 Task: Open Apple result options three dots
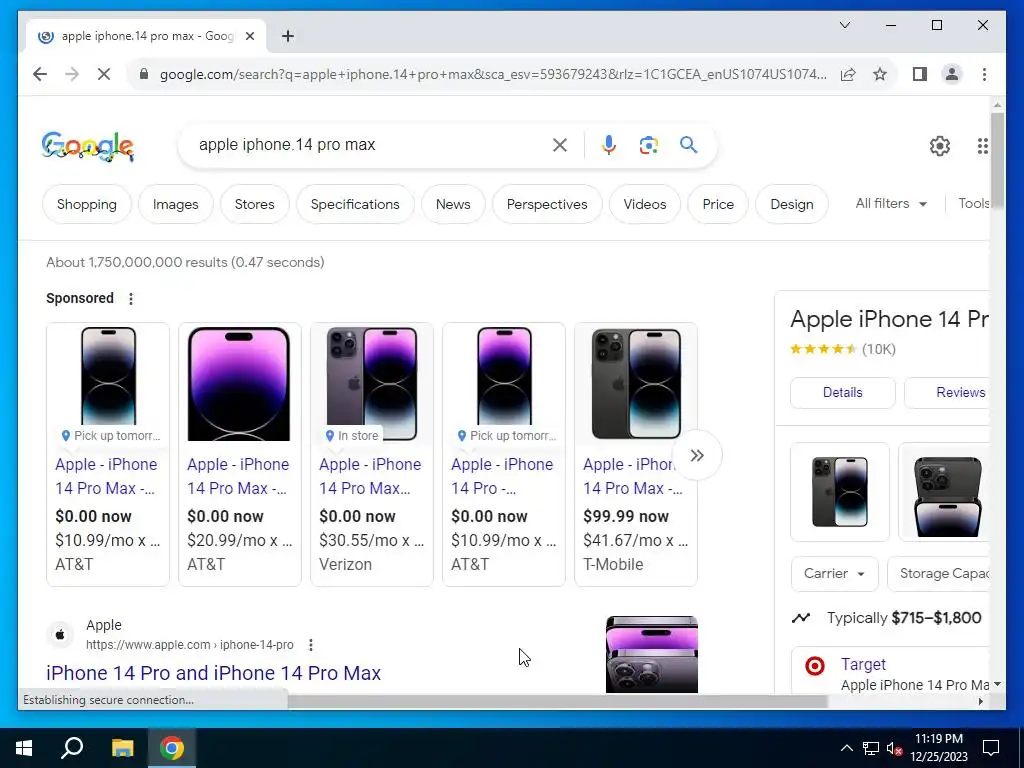point(311,645)
